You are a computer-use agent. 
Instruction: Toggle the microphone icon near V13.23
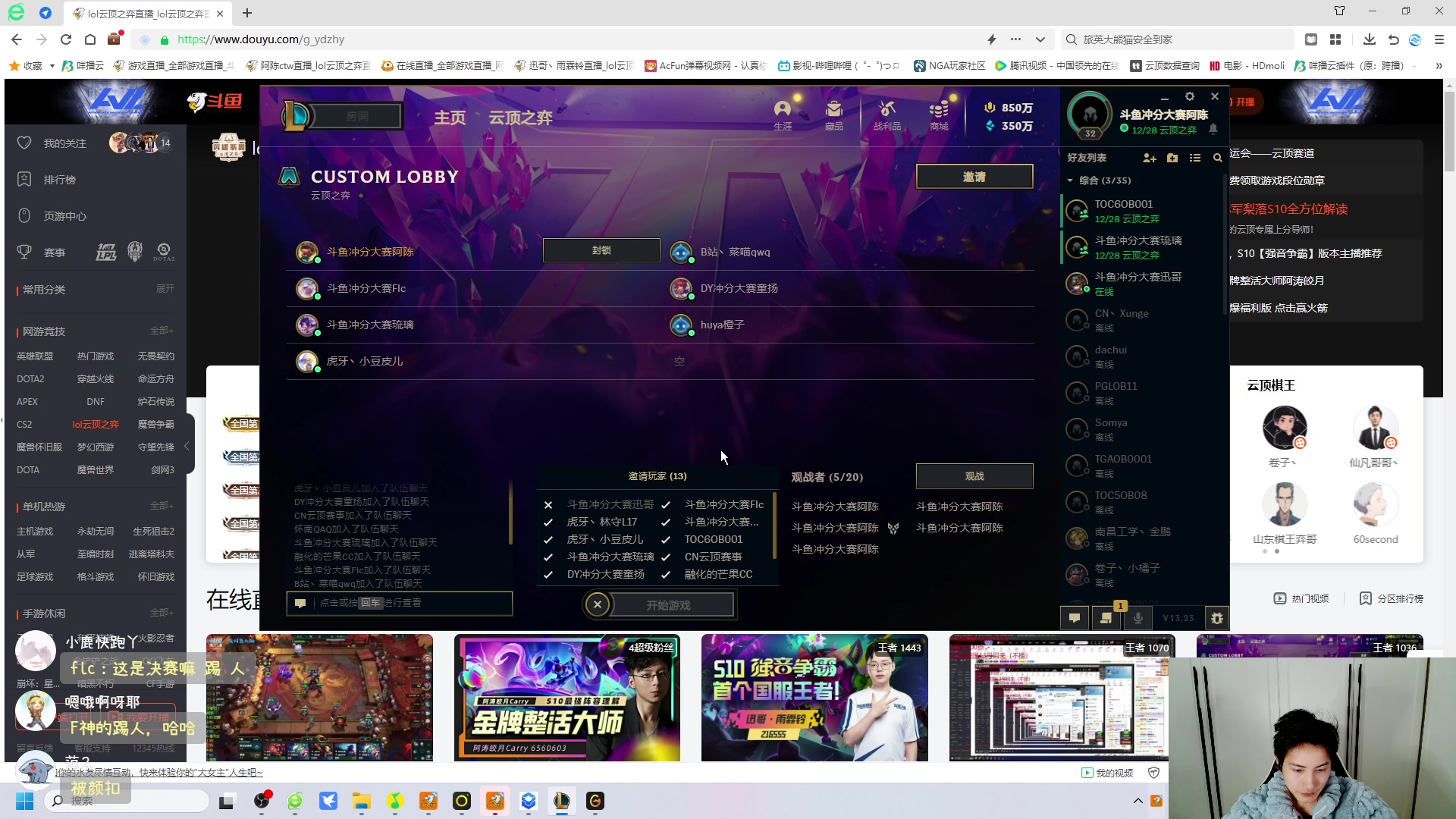pos(1137,618)
